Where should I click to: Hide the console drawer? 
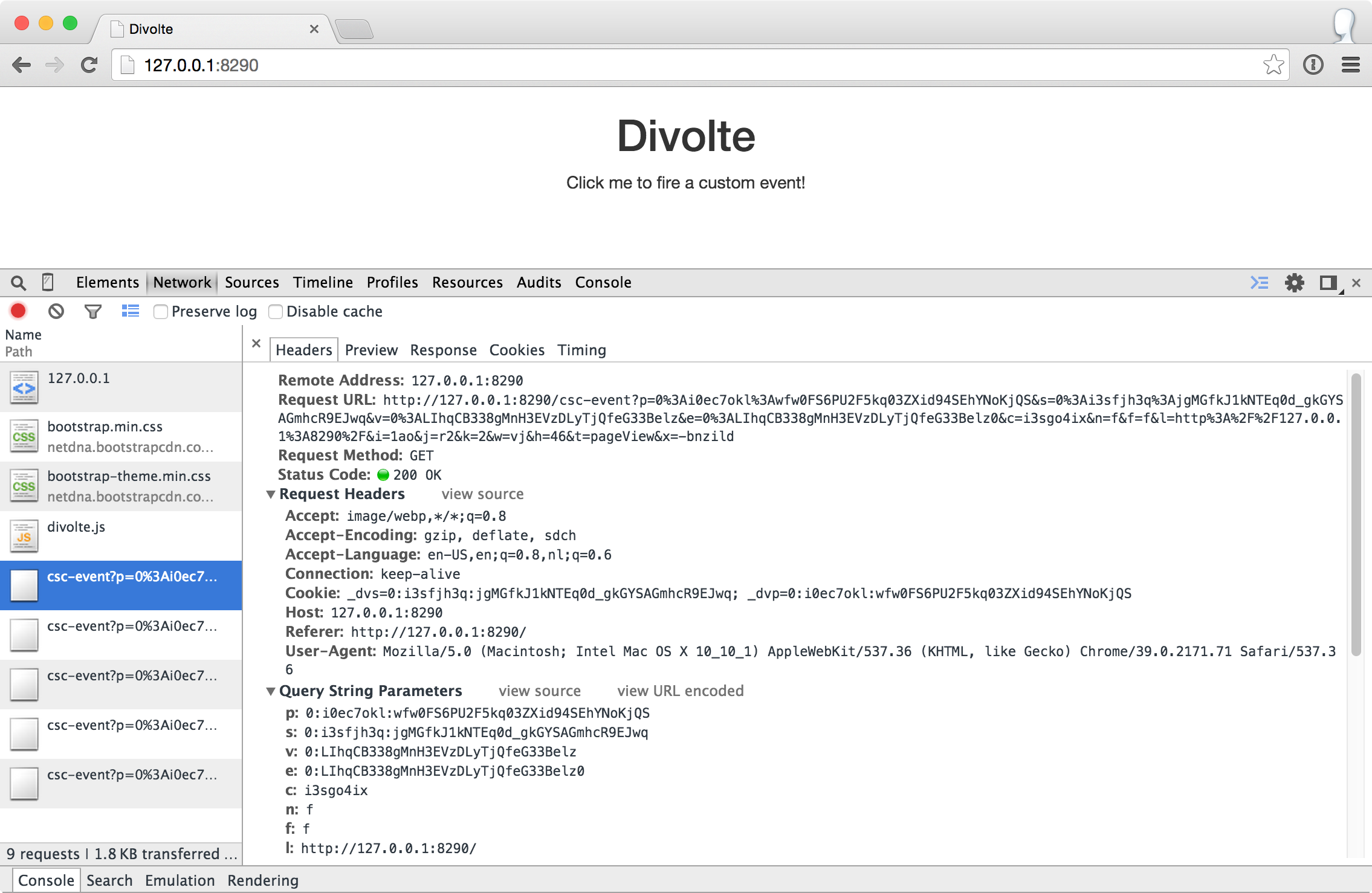coord(1260,282)
